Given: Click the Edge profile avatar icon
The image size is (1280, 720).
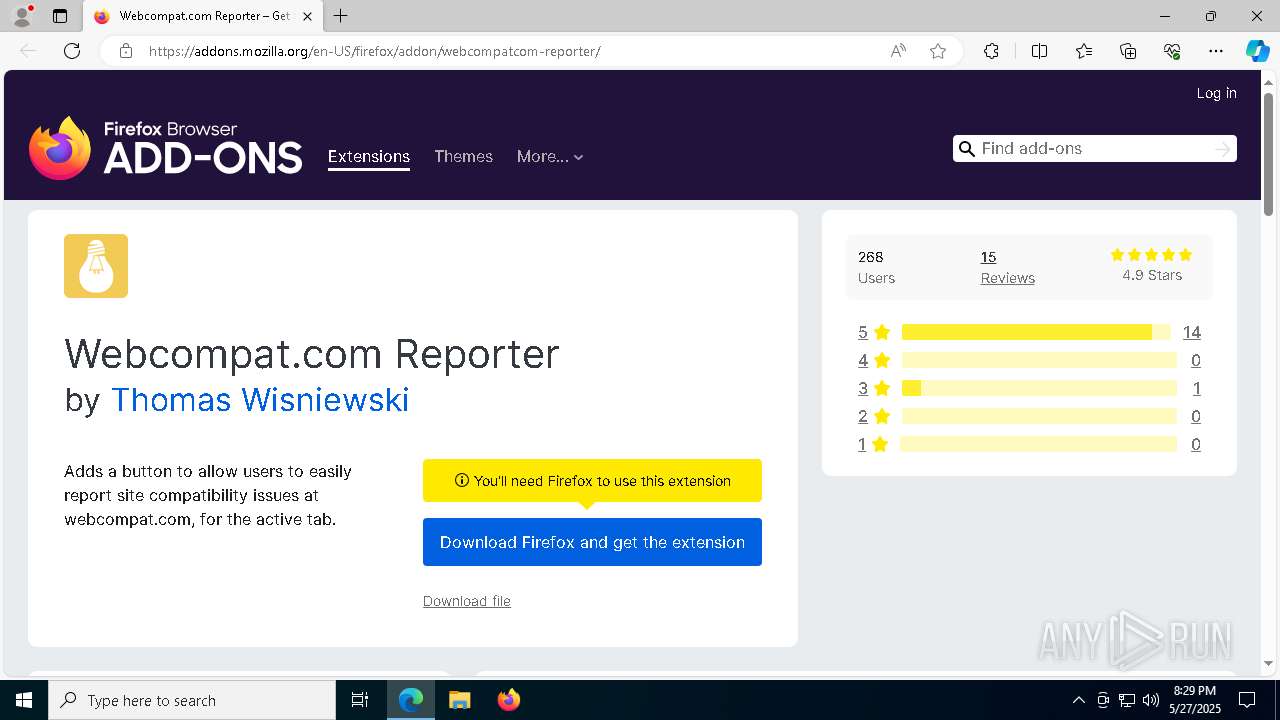Looking at the screenshot, I should 22,16.
